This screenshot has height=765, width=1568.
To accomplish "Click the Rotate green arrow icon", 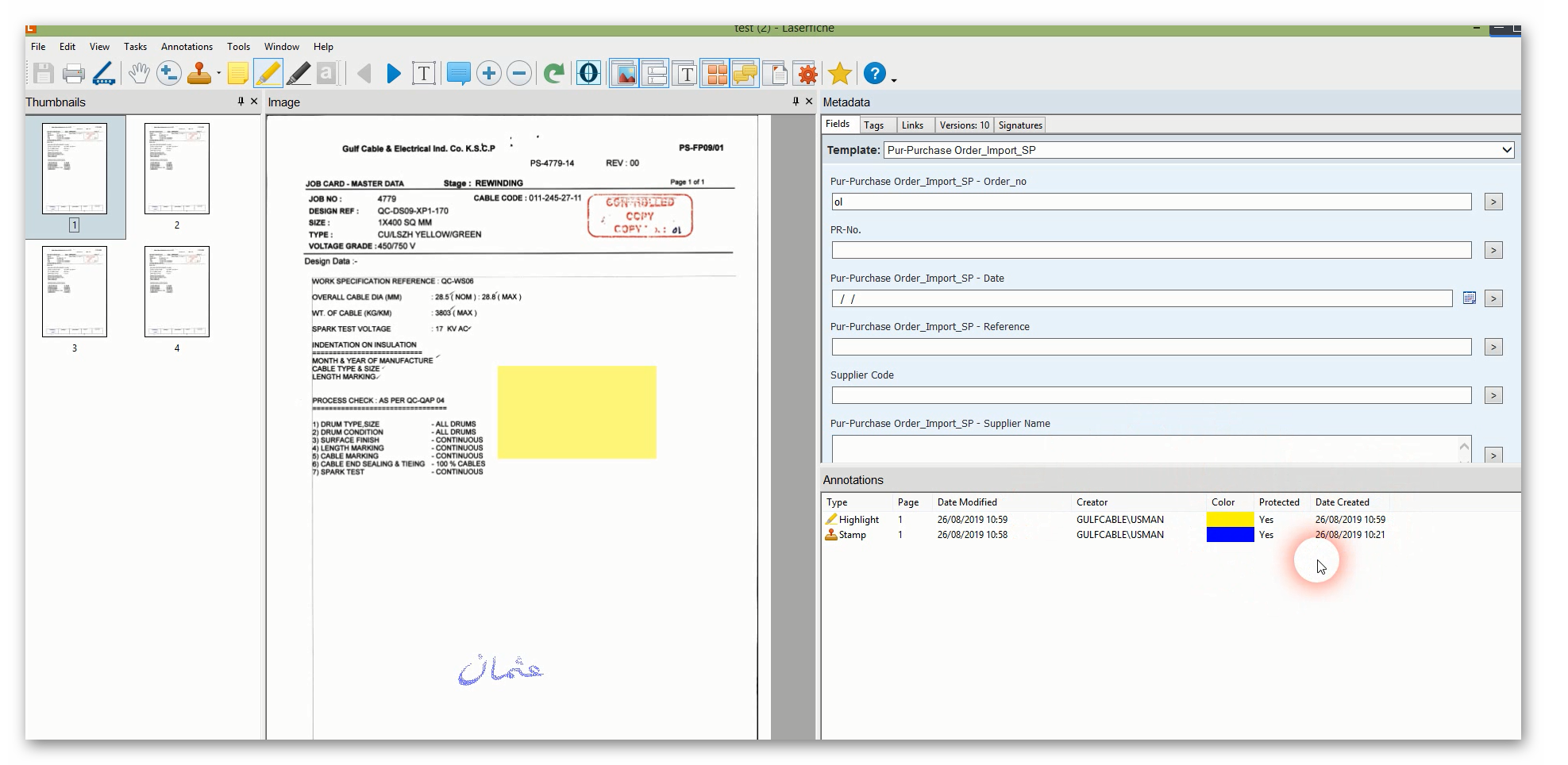I will click(x=553, y=74).
